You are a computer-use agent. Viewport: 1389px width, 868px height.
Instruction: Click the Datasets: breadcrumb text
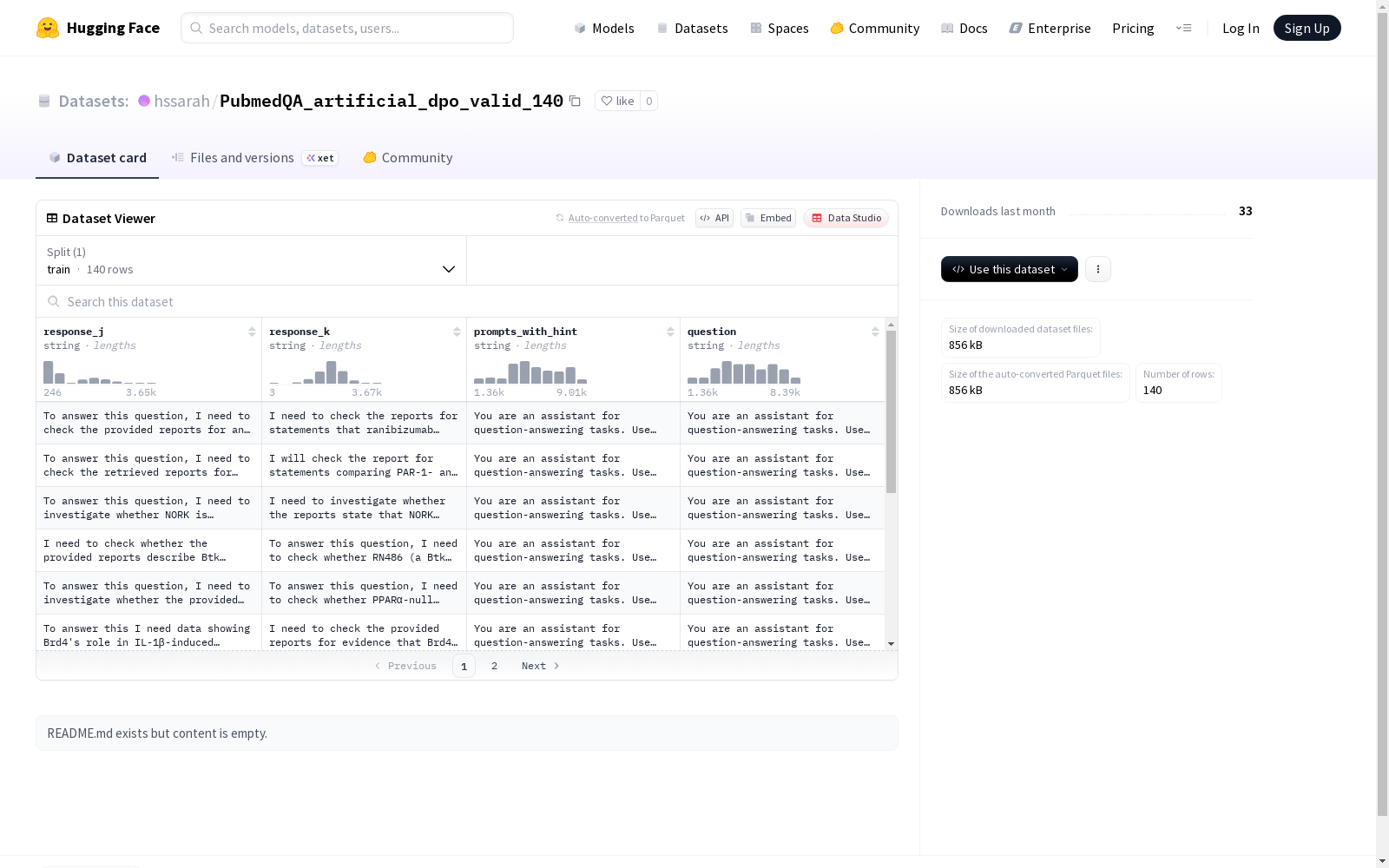[94, 101]
